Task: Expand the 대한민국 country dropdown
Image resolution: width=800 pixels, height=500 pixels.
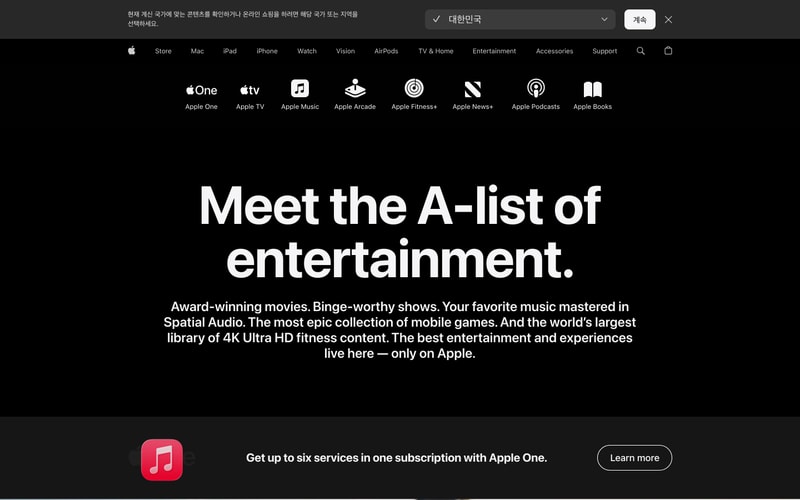Action: 520,19
